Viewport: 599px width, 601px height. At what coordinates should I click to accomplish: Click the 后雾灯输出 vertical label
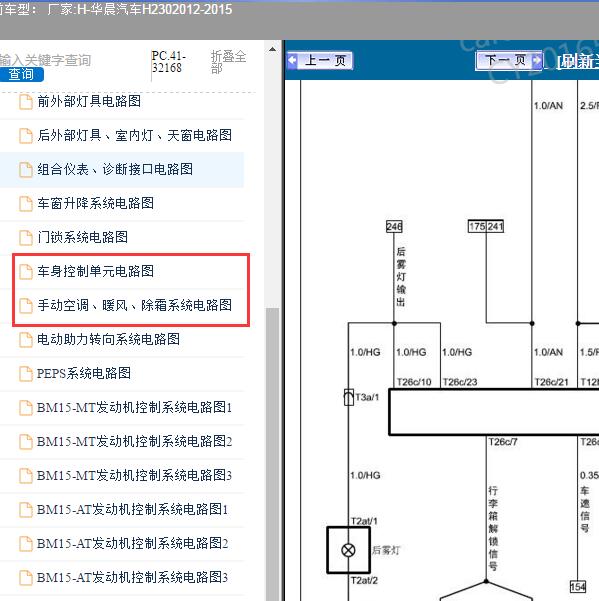tap(401, 277)
